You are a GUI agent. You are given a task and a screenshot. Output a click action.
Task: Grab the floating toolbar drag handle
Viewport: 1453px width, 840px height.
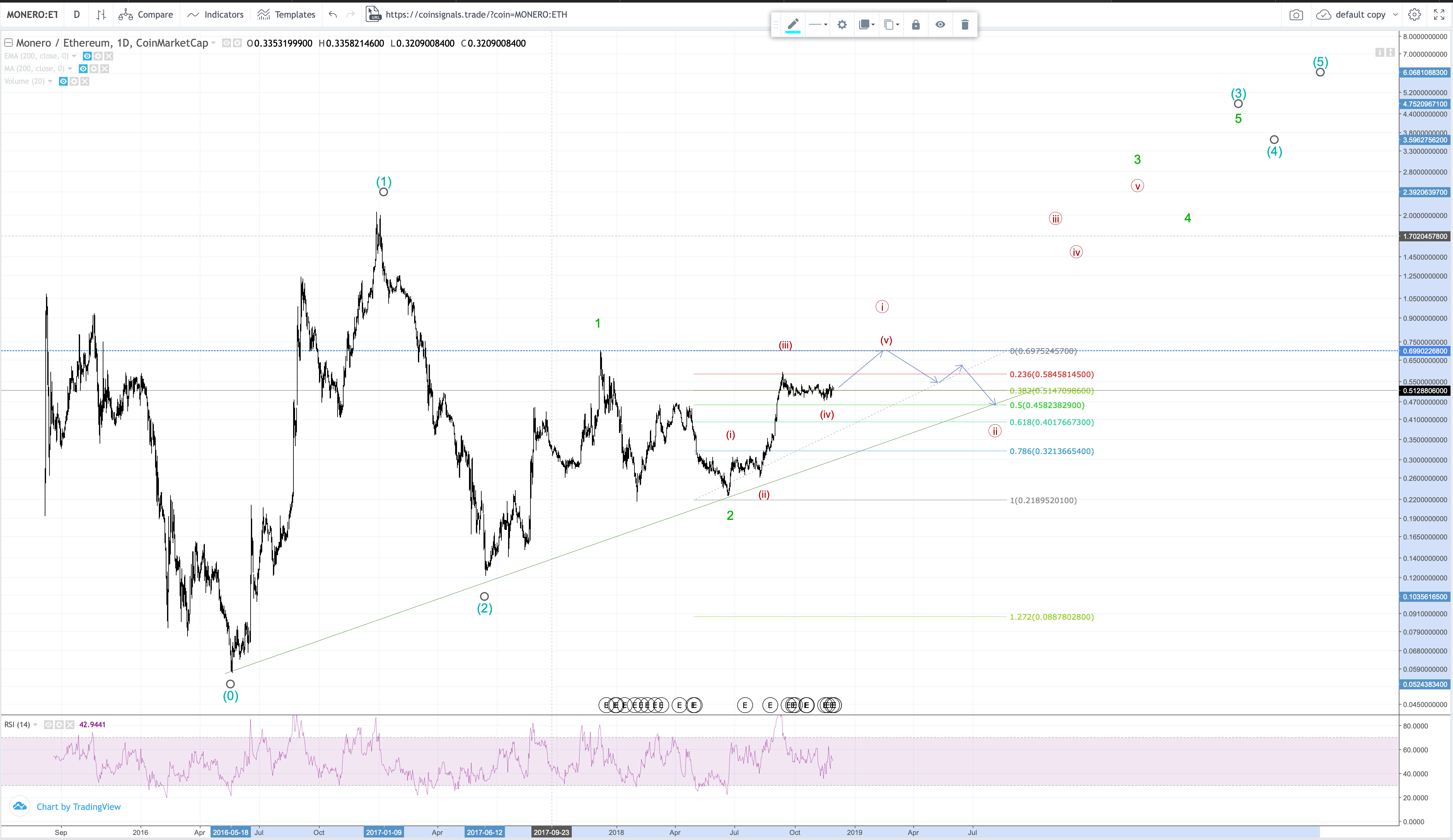coord(775,24)
